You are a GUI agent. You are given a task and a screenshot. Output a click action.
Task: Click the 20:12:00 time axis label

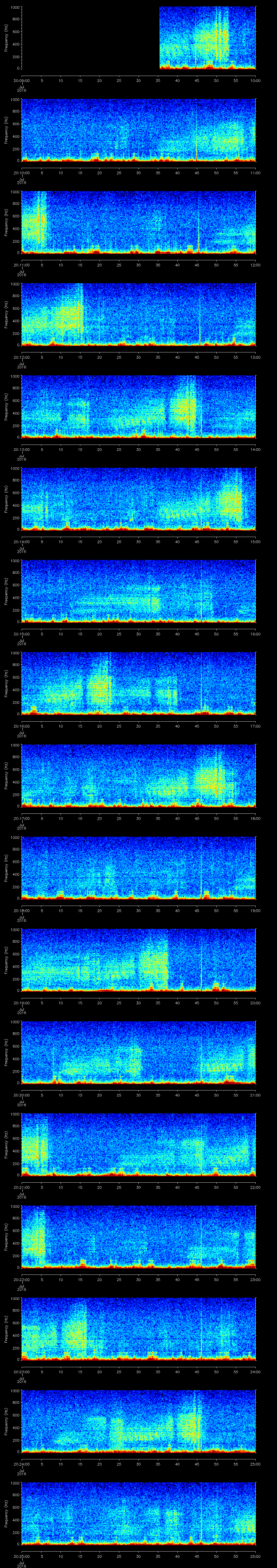pyautogui.click(x=21, y=357)
